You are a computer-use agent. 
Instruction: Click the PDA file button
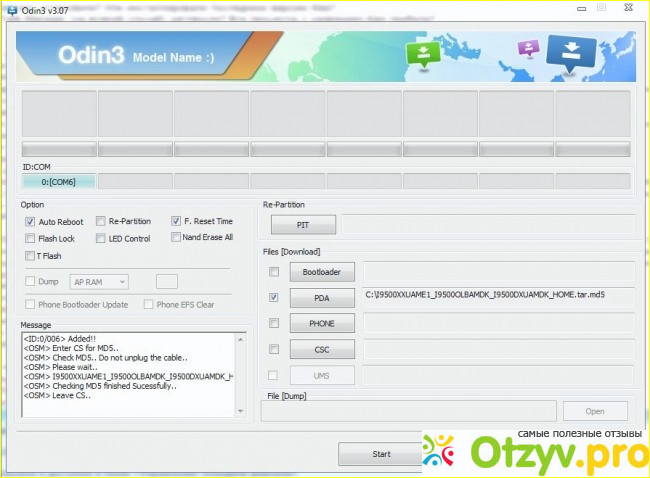pos(322,298)
